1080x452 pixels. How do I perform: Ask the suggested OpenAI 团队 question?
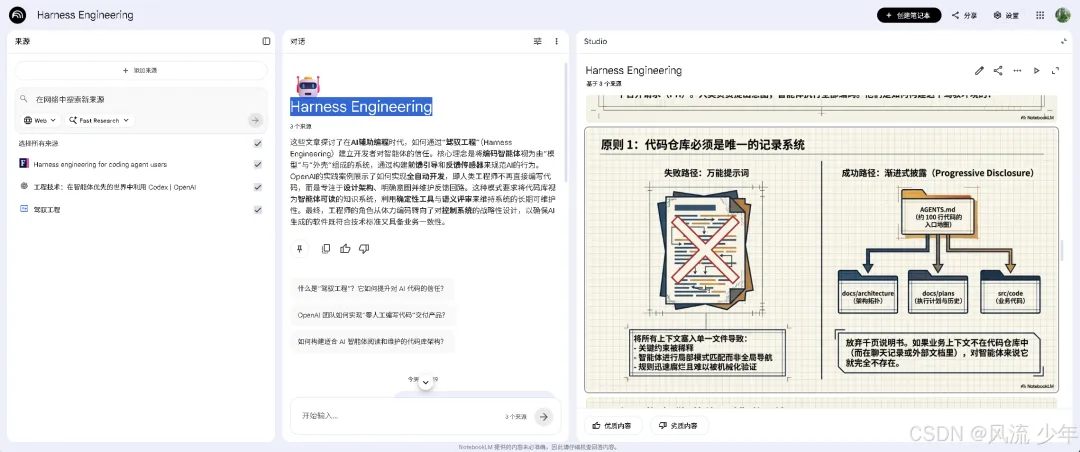click(x=373, y=315)
